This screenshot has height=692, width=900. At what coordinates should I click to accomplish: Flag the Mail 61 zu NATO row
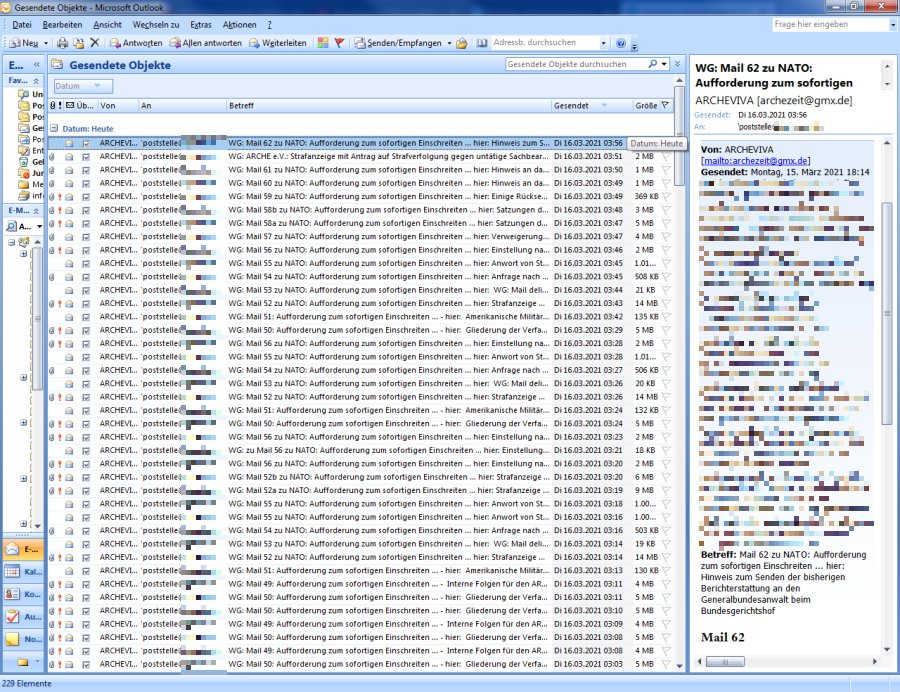[x=666, y=170]
